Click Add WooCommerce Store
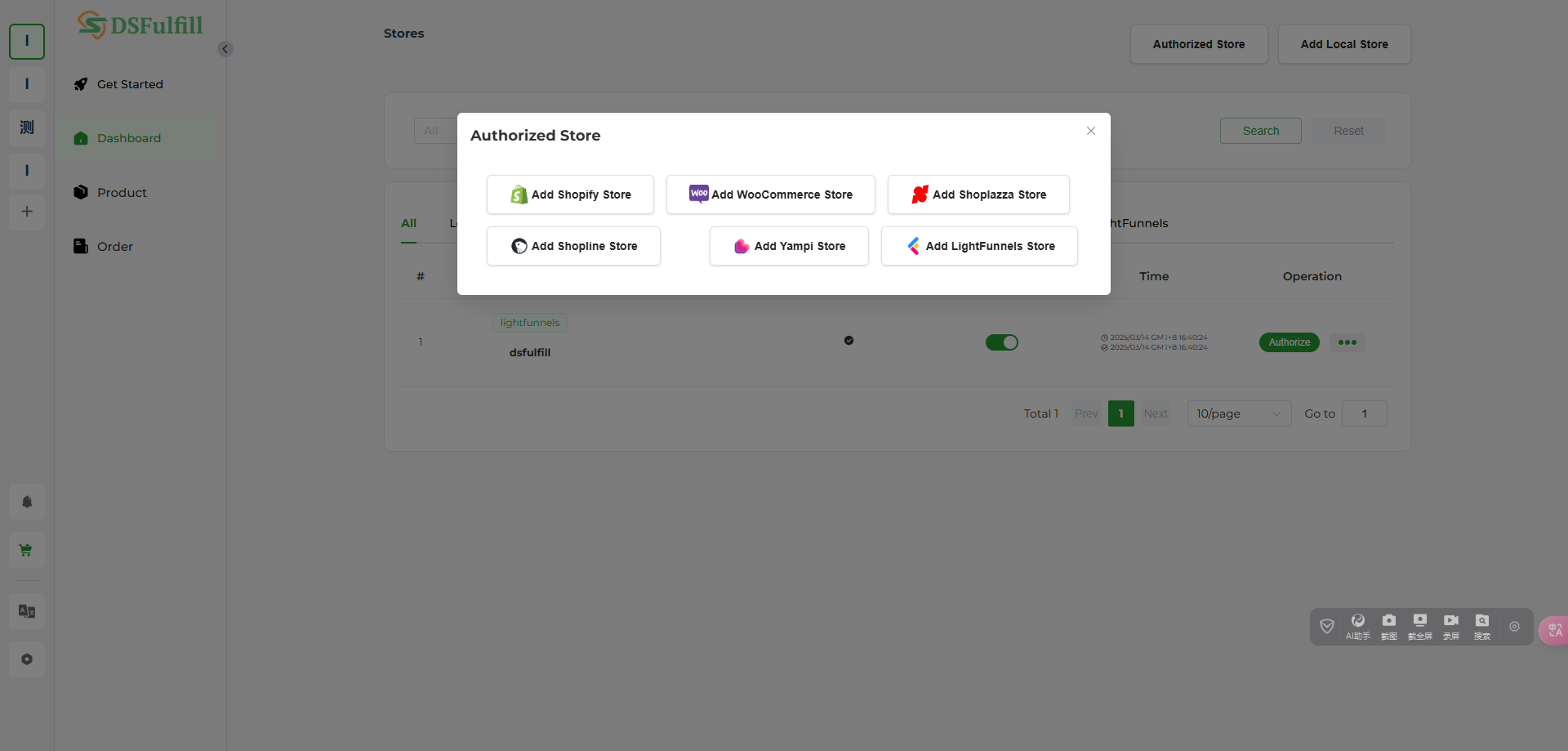 click(x=771, y=194)
